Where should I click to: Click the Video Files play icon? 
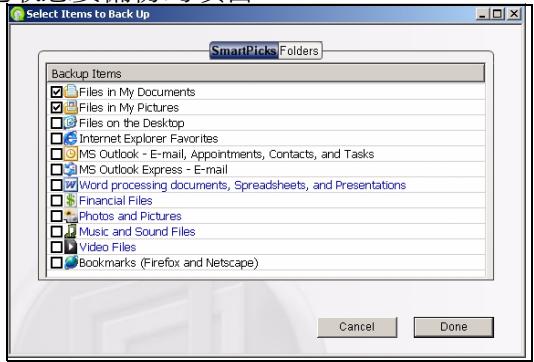click(71, 247)
